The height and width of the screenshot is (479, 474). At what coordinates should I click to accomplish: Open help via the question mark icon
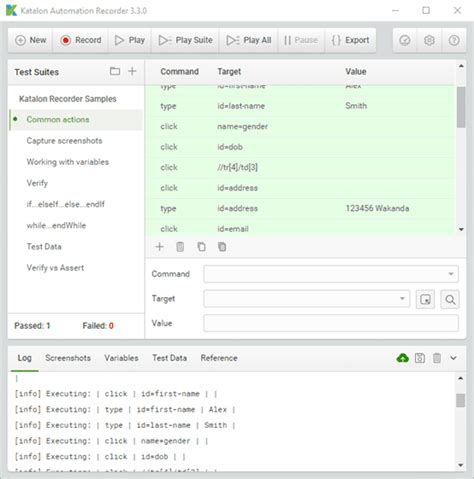tap(454, 40)
